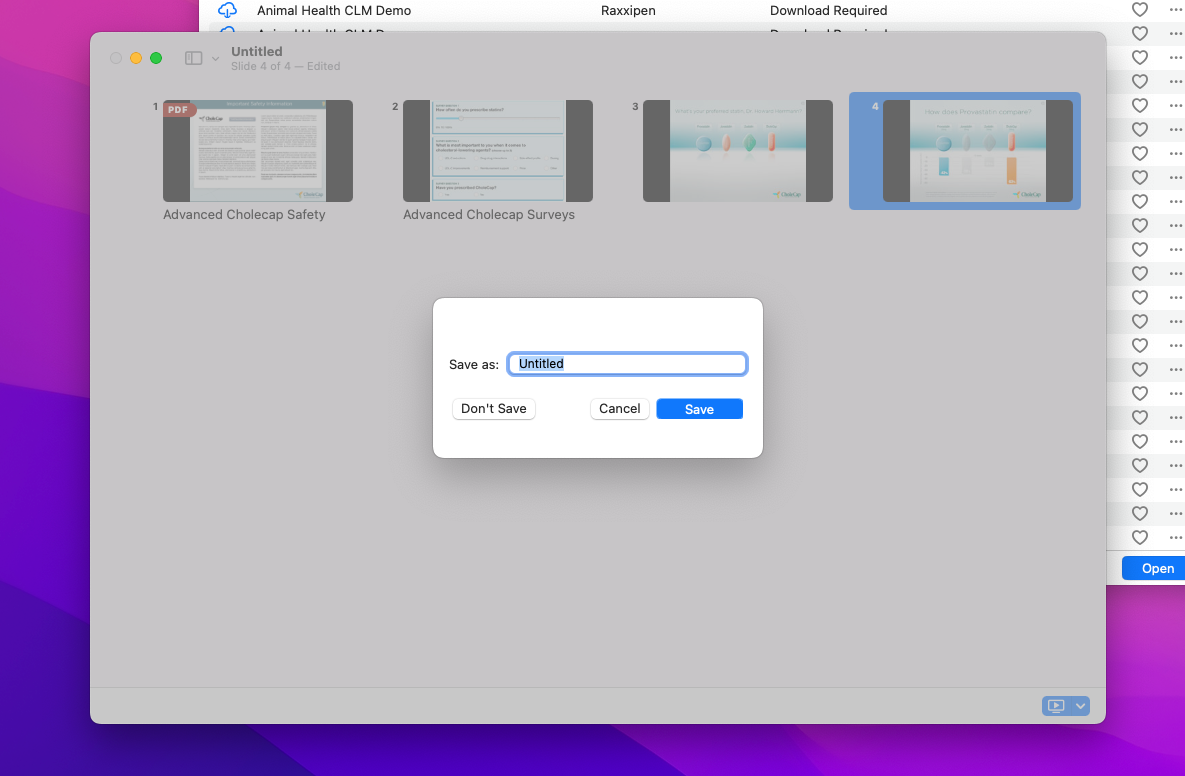Expand the chevron beside the sidebar icon
The width and height of the screenshot is (1185, 776).
(x=215, y=59)
